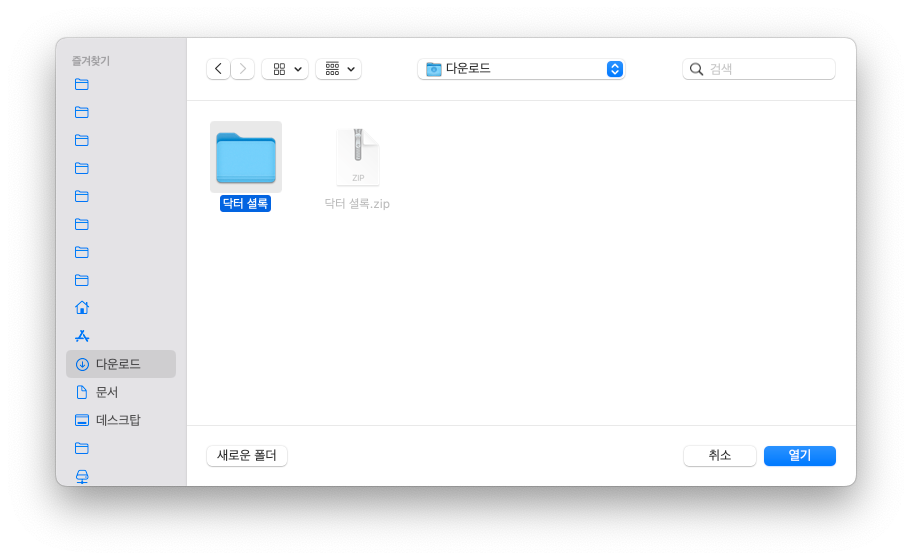The height and width of the screenshot is (560, 912).
Task: Click the magnifying glass search icon
Action: click(696, 69)
